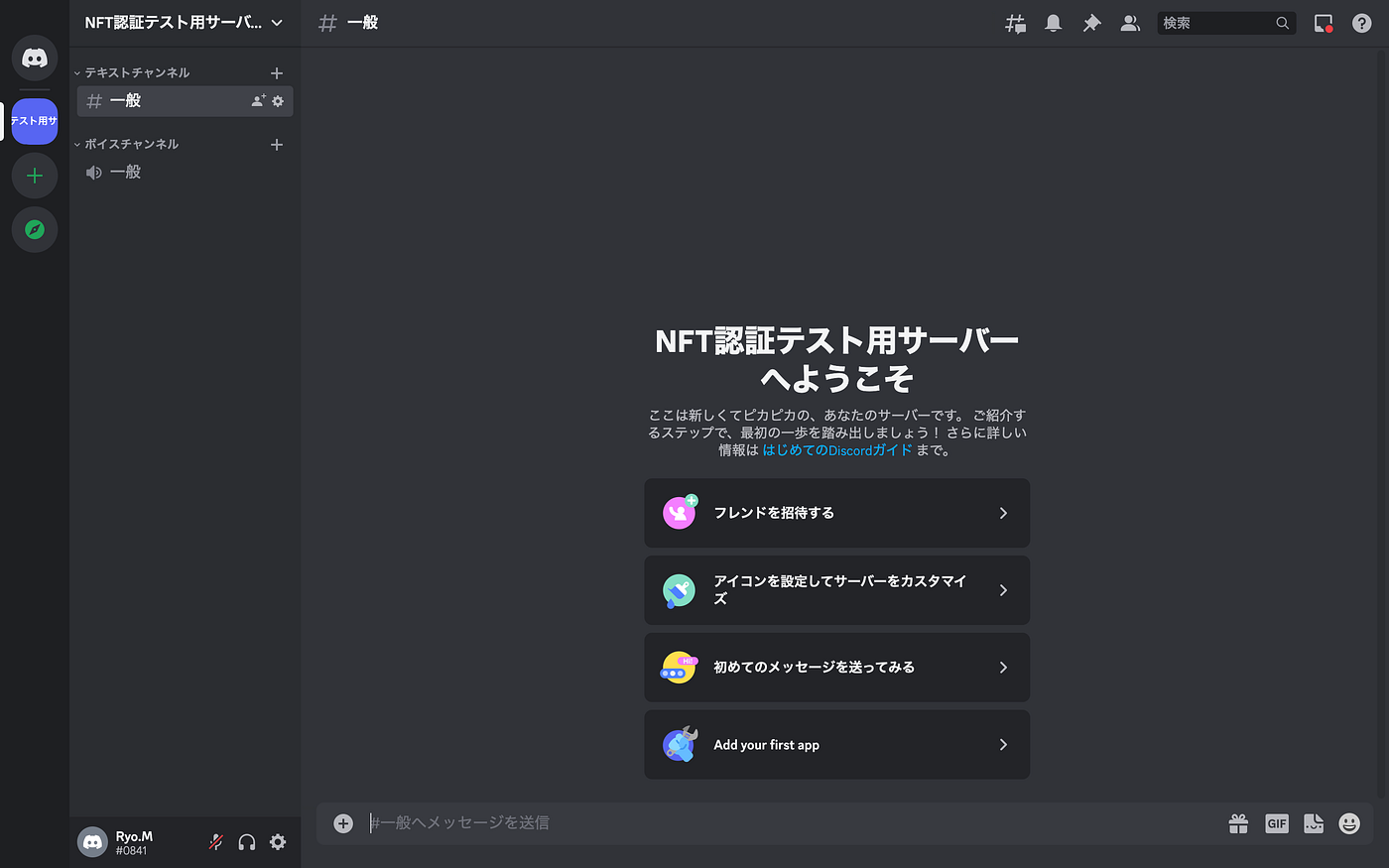Select the # 一般 text channel
This screenshot has height=868, width=1389.
pos(185,101)
